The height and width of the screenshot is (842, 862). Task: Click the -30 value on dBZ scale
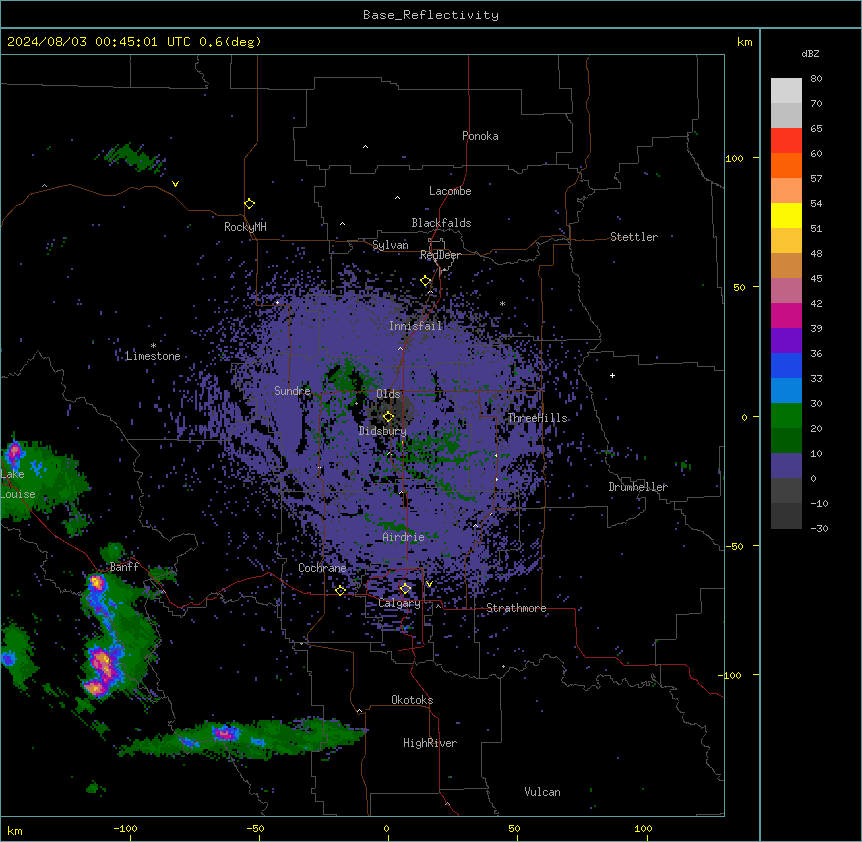click(x=819, y=528)
